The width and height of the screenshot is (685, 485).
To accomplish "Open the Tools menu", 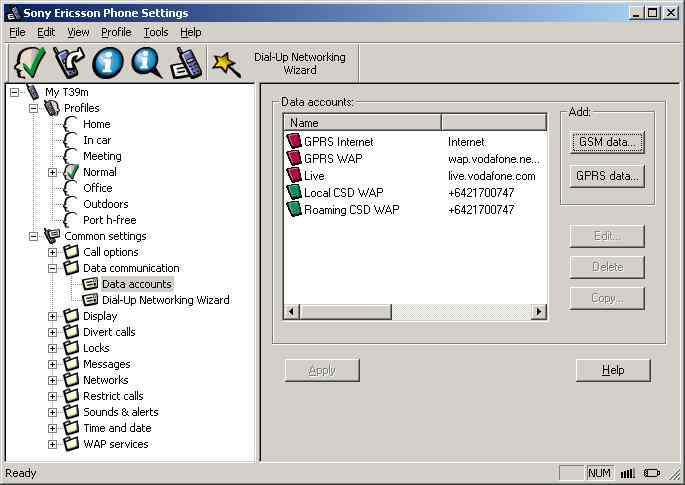I will coord(156,32).
